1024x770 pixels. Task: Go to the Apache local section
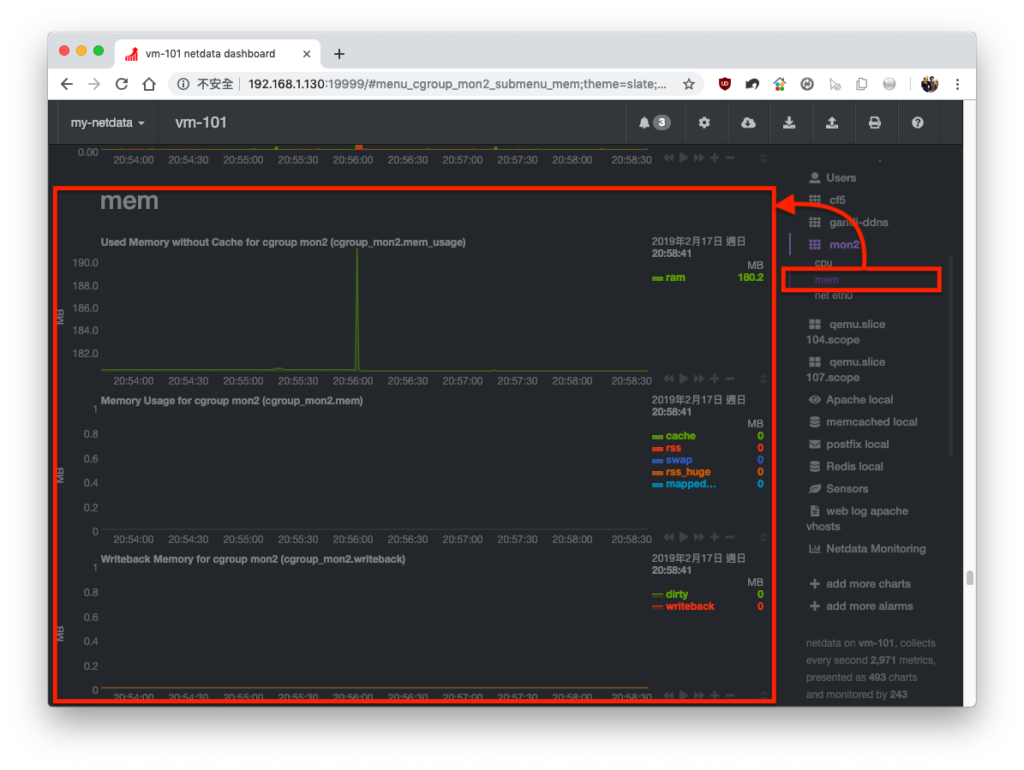tap(851, 400)
